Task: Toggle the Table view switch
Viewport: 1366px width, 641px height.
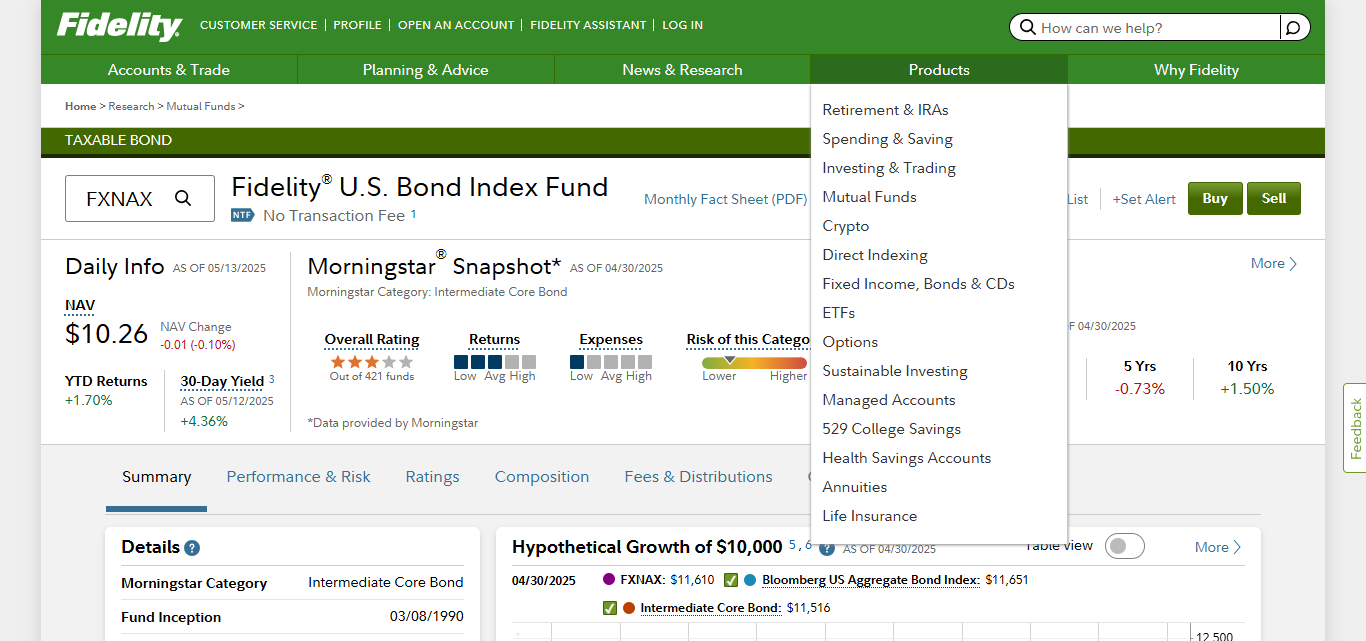Action: tap(1125, 546)
